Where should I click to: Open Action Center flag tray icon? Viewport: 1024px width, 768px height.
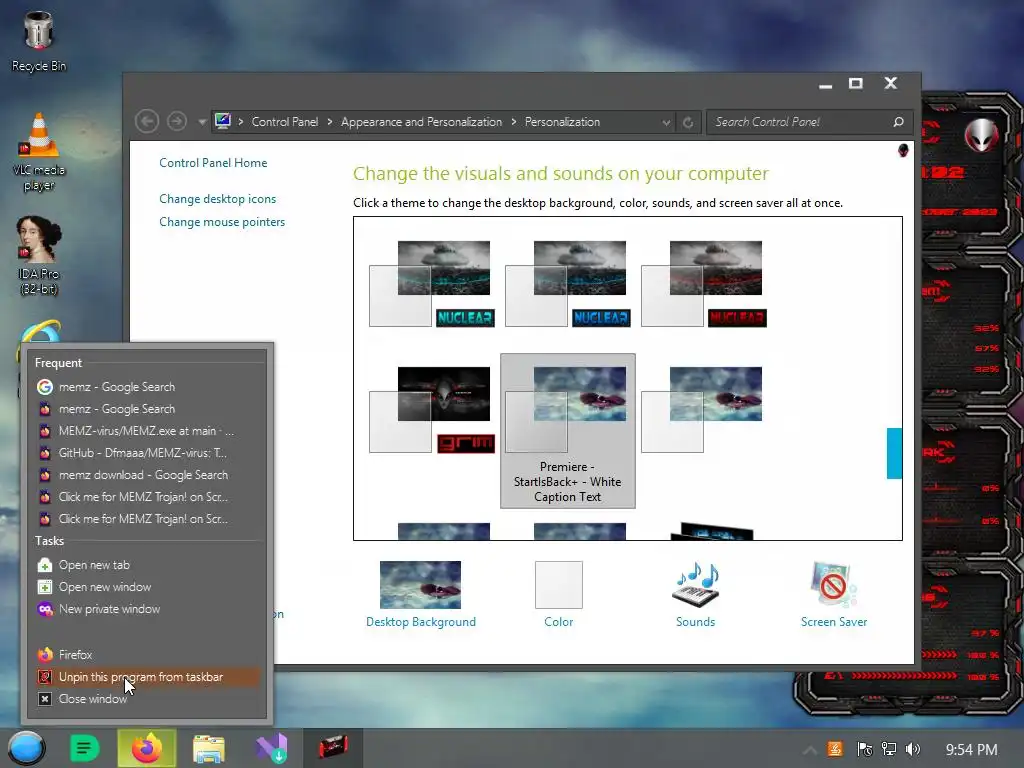(x=864, y=749)
